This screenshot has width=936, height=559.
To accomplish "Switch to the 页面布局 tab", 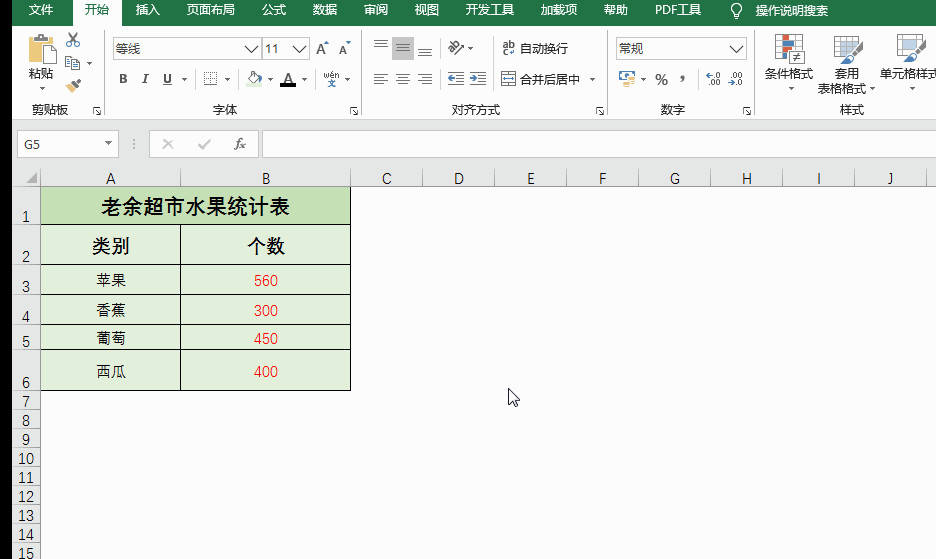I will point(210,10).
